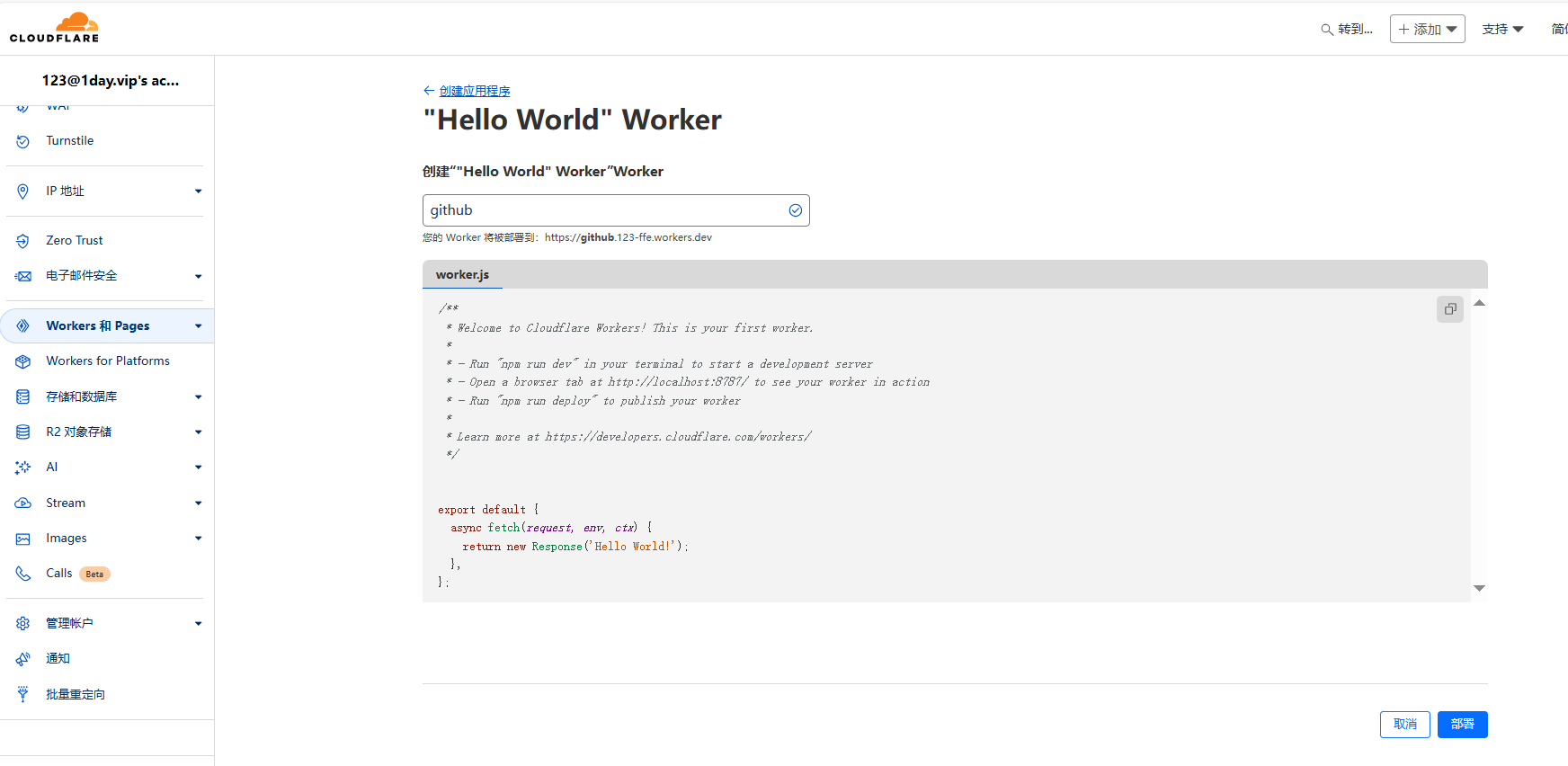Click the worker name input field
This screenshot has height=766, width=1568.
(x=616, y=210)
